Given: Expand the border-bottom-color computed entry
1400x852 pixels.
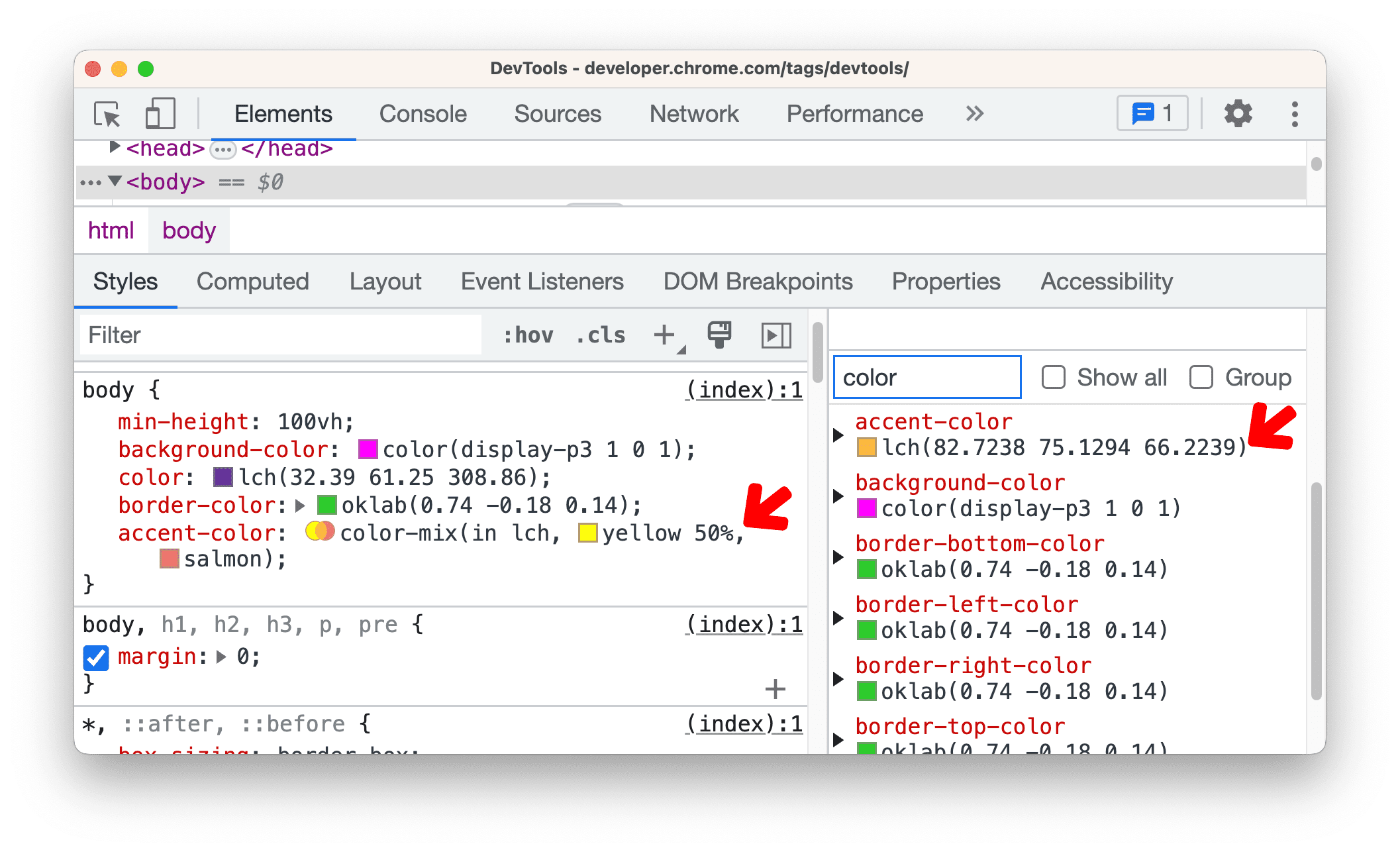Looking at the screenshot, I should coord(844,554).
